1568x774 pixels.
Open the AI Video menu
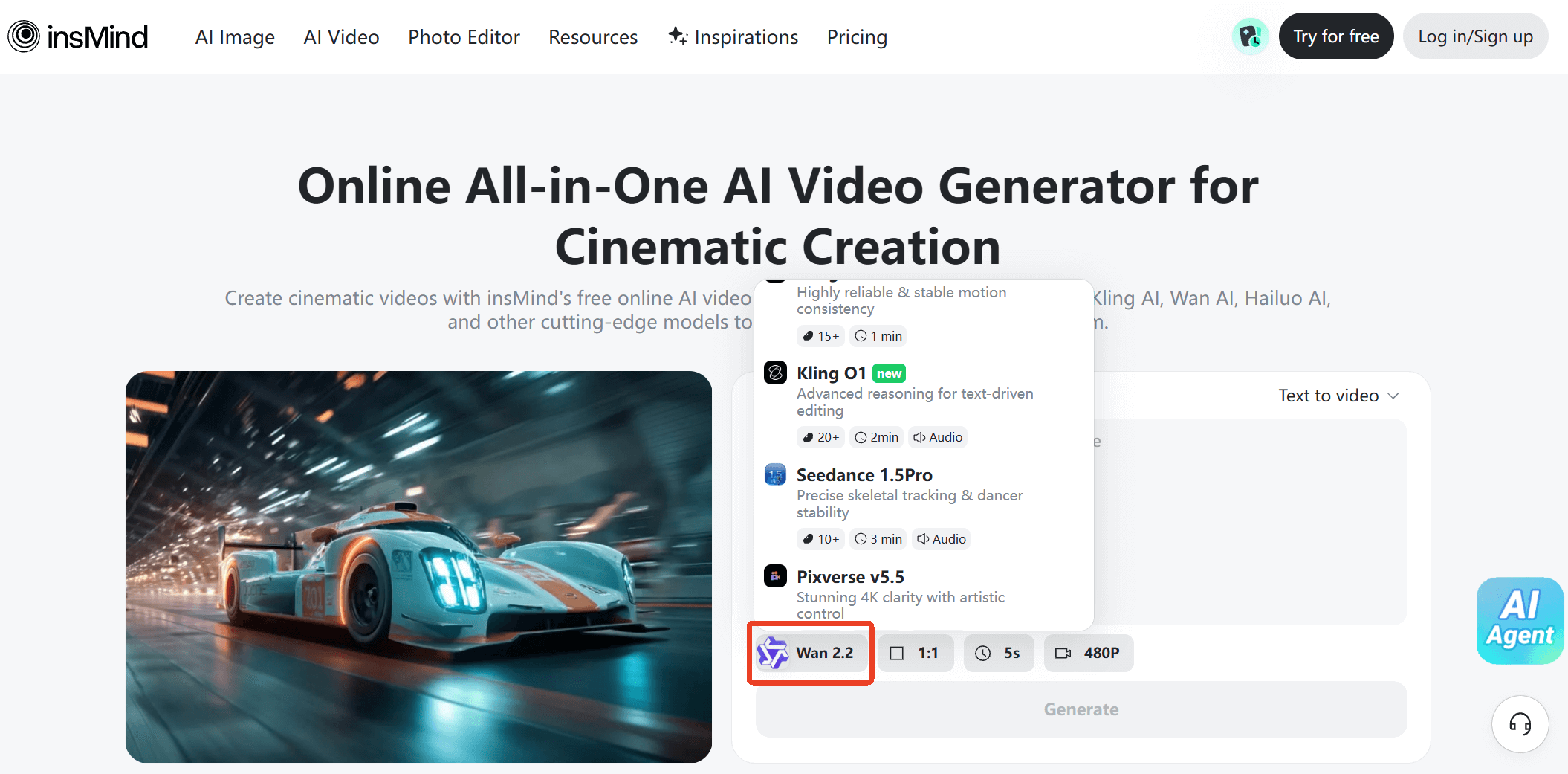click(341, 36)
